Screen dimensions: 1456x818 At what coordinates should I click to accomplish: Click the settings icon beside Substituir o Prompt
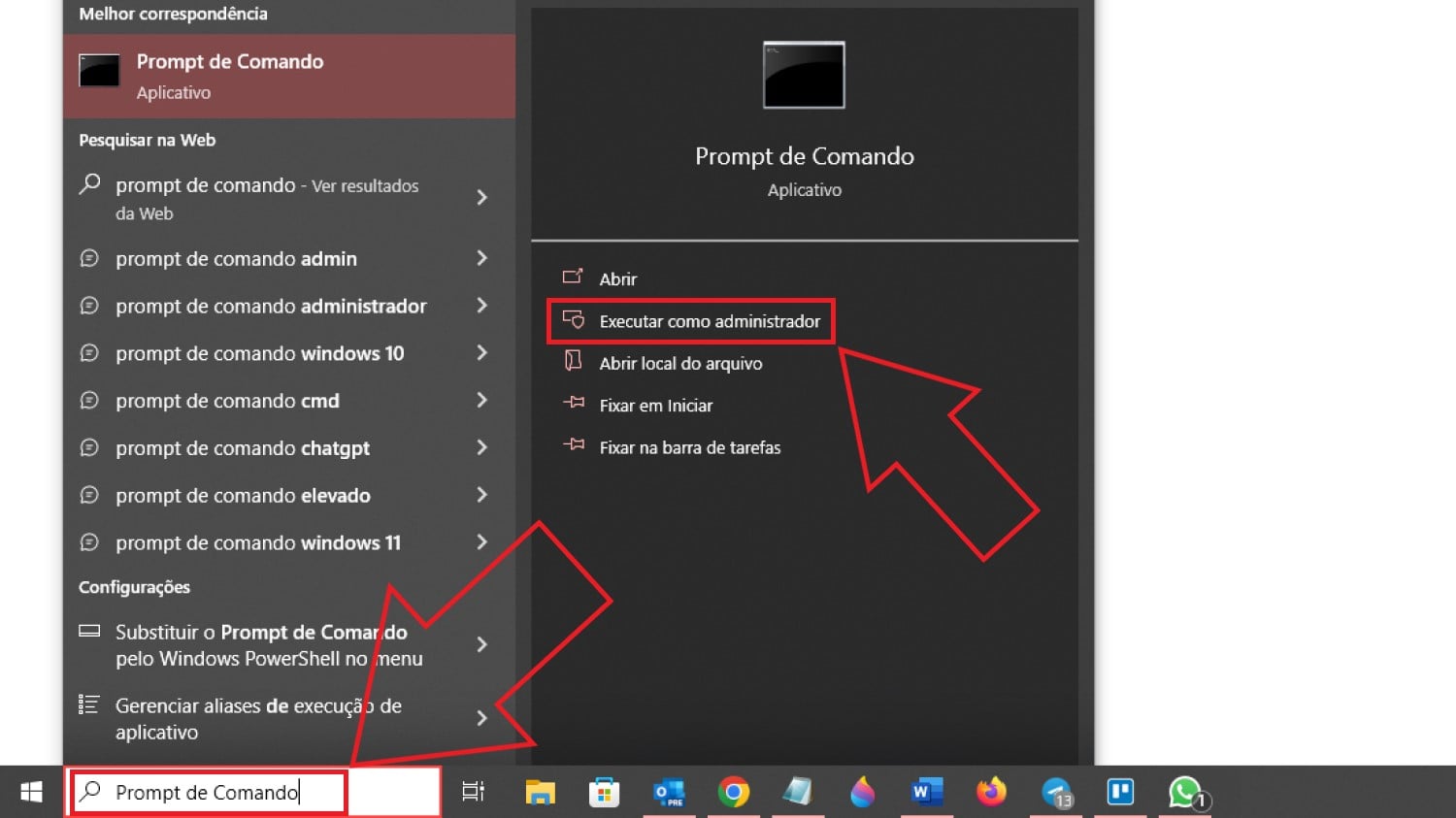click(89, 631)
